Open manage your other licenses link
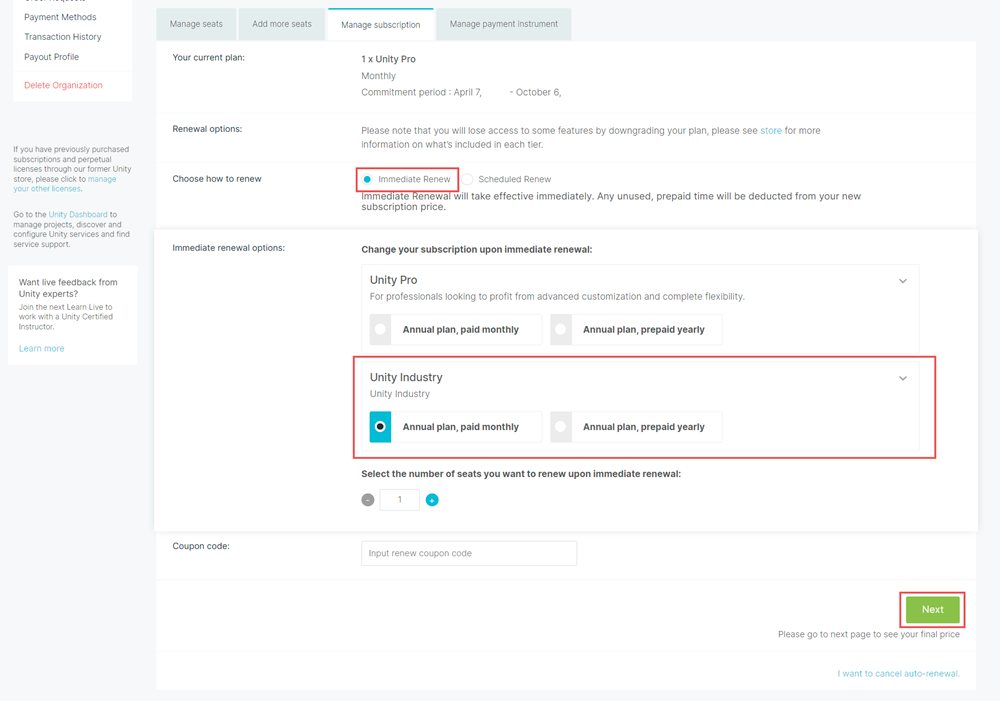 65,184
